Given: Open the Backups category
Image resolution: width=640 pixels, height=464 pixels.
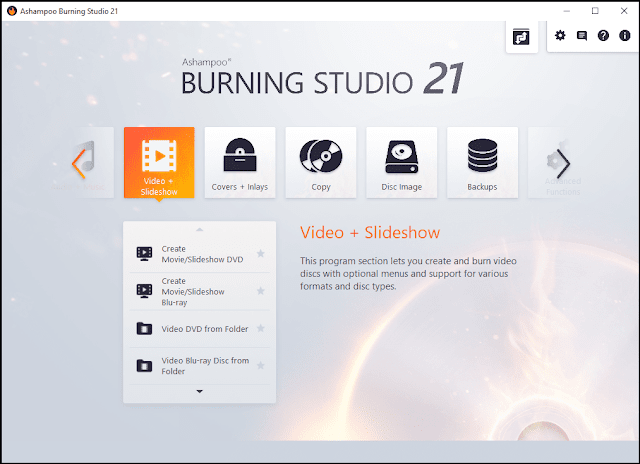Looking at the screenshot, I should click(x=482, y=162).
